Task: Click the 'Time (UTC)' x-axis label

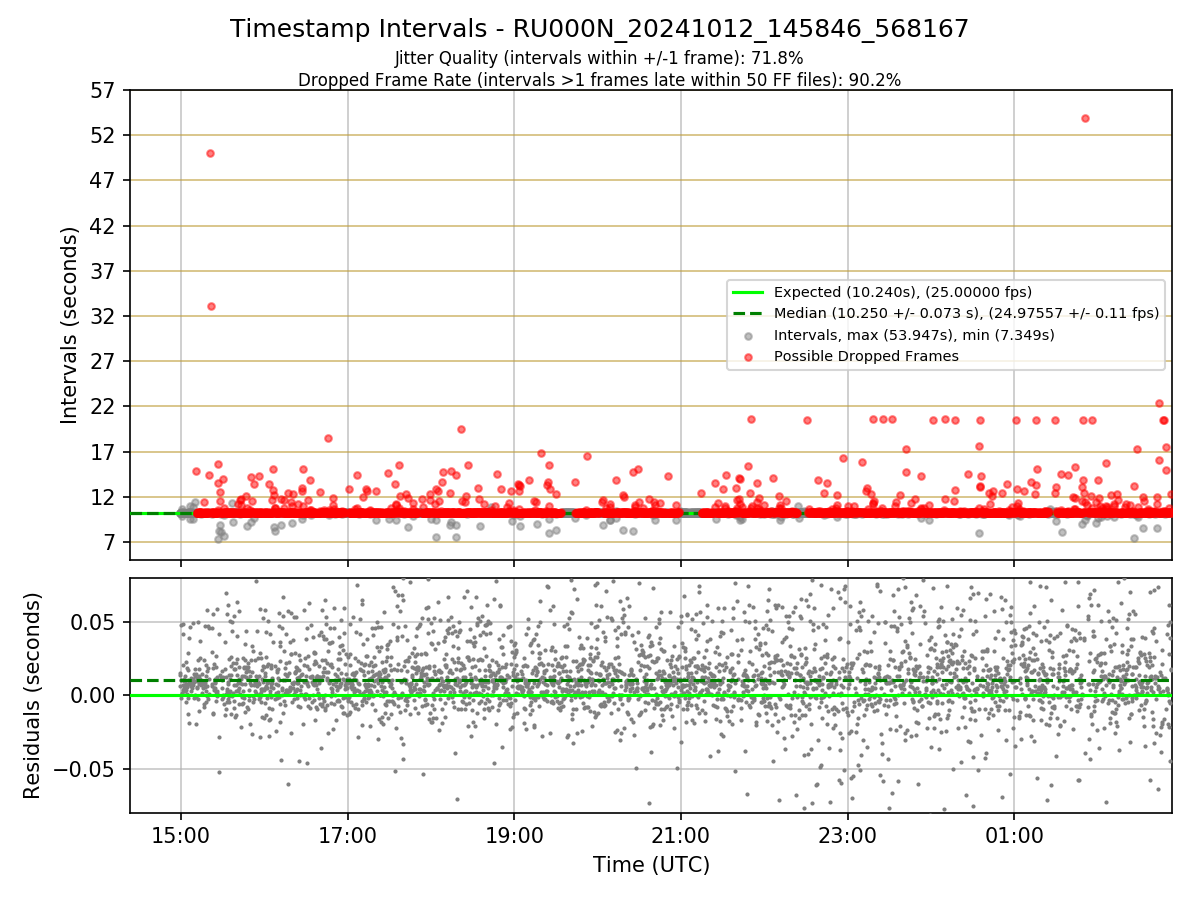Action: (651, 865)
